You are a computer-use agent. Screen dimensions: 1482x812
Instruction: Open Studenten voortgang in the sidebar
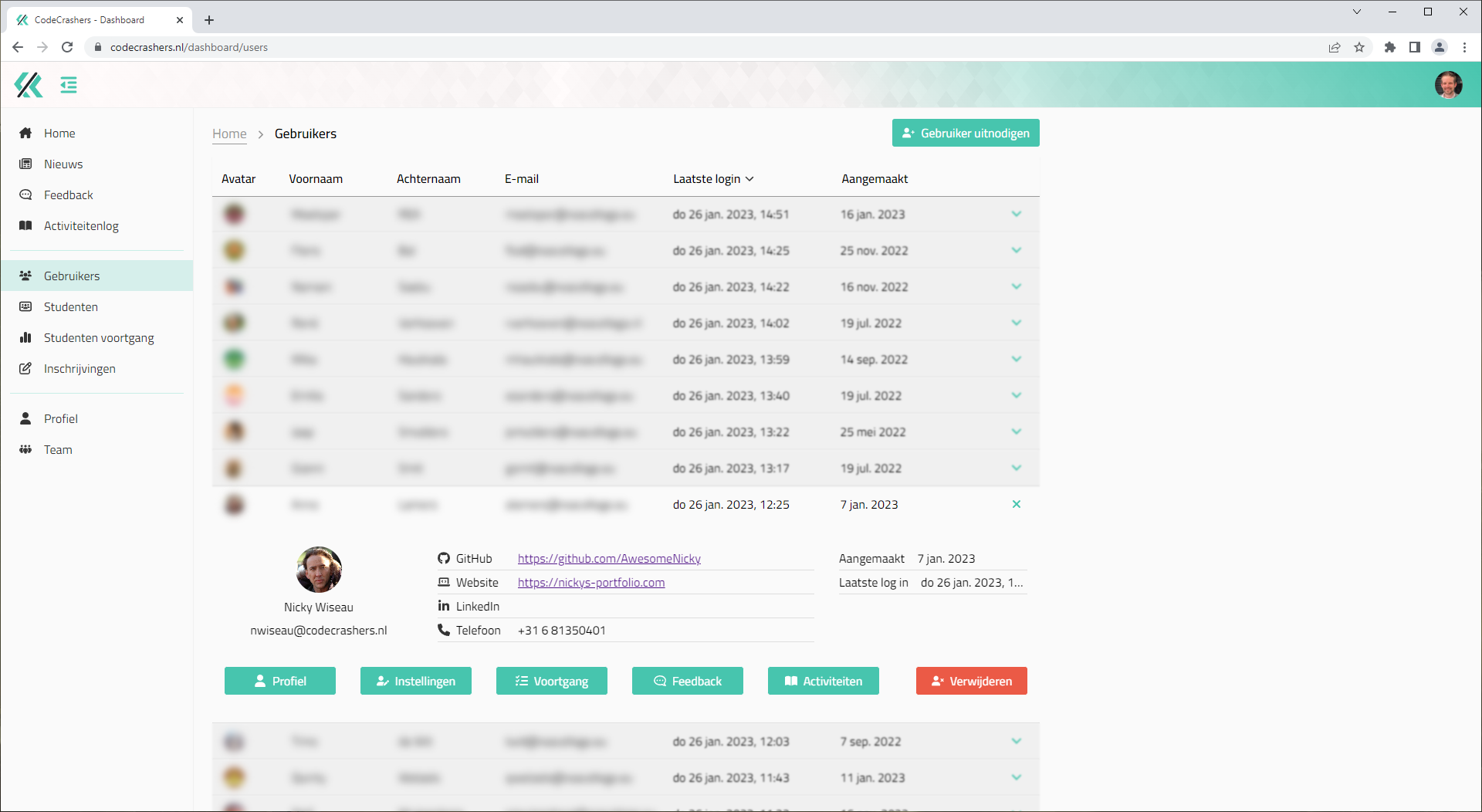point(99,338)
